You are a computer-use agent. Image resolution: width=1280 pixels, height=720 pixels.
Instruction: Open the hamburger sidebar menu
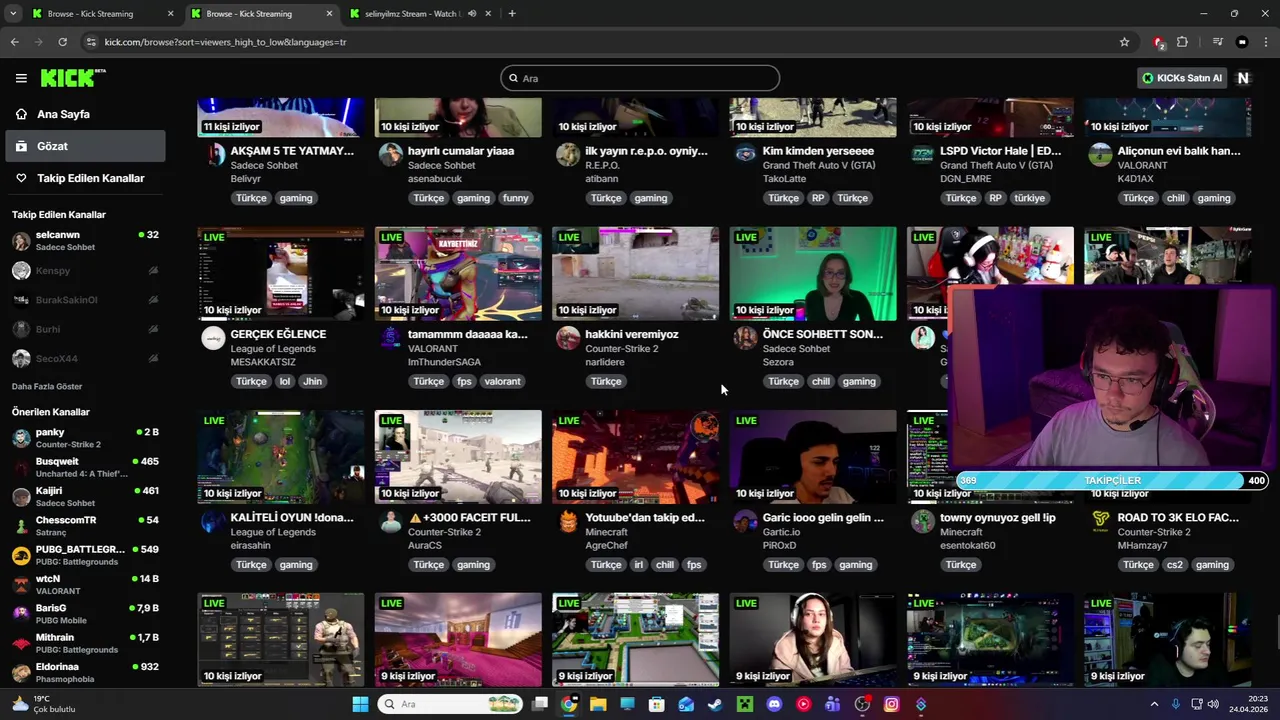pos(21,78)
